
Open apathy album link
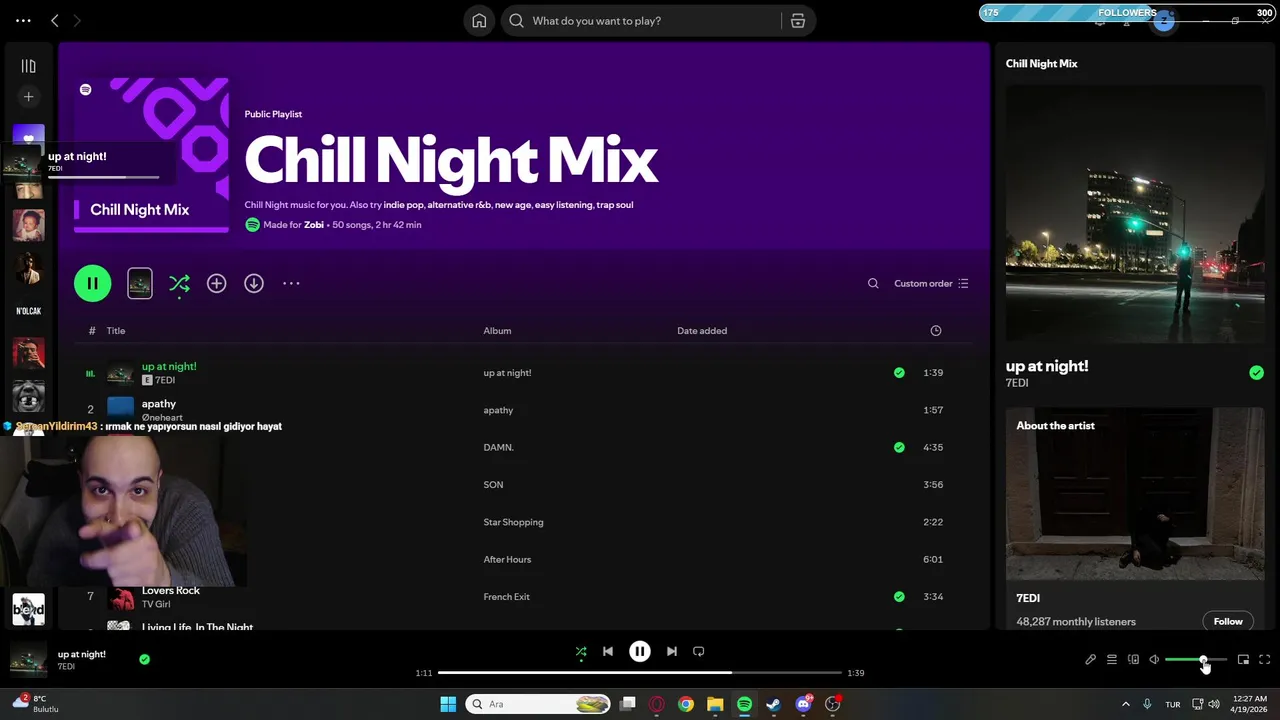498,410
